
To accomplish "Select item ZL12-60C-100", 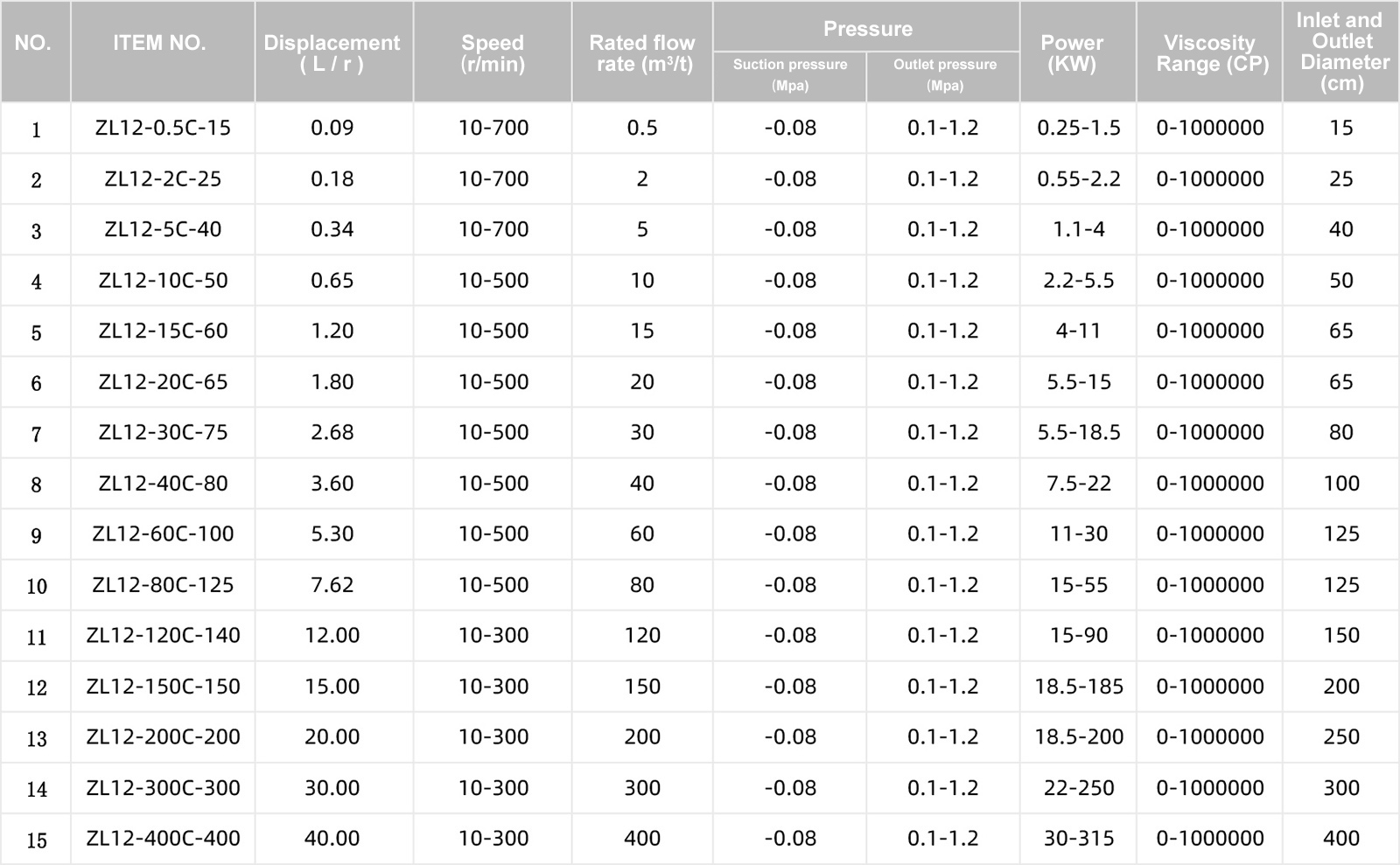I will tap(163, 534).
